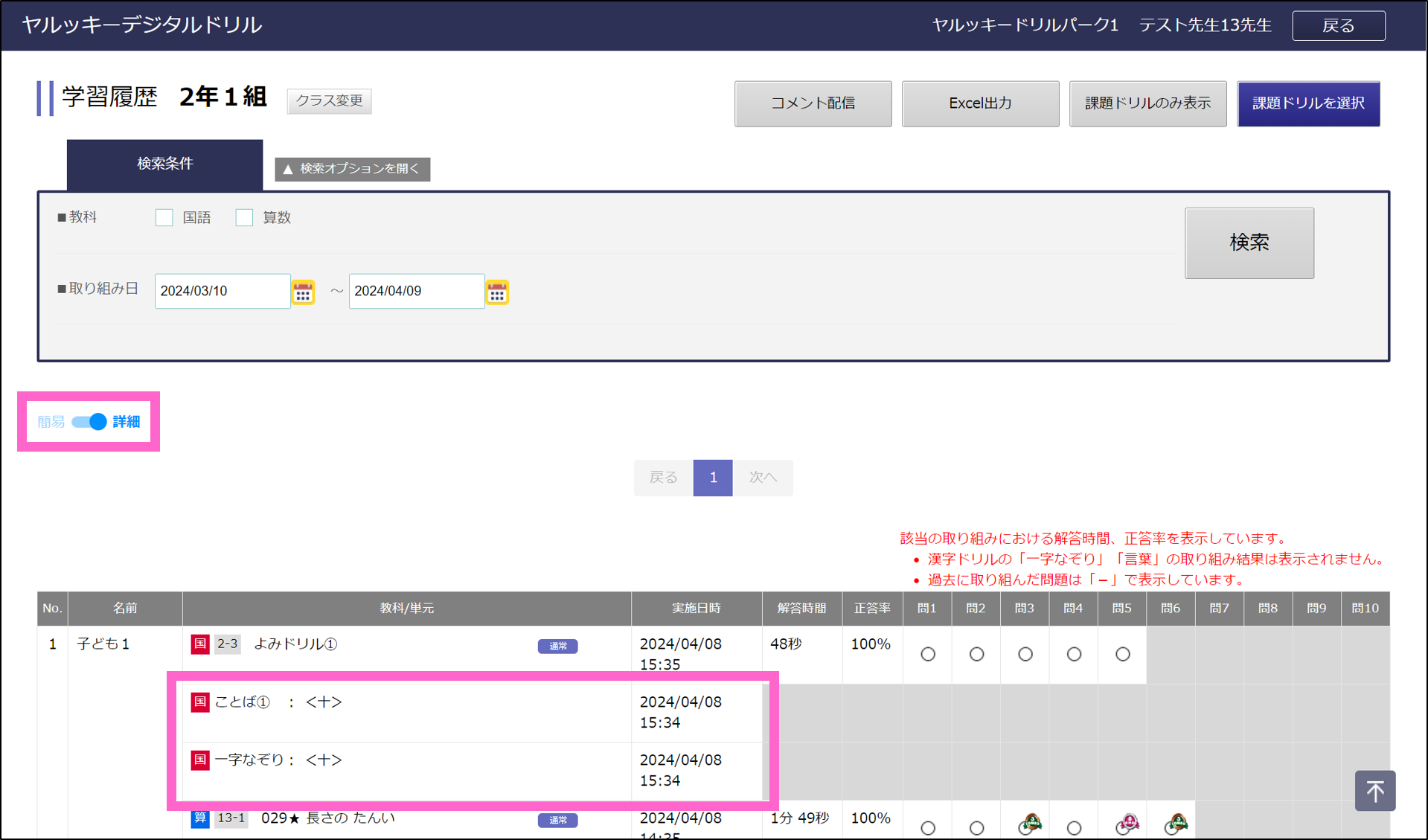Image resolution: width=1428 pixels, height=840 pixels.
Task: Check the 国語 subject checkbox
Action: (164, 218)
